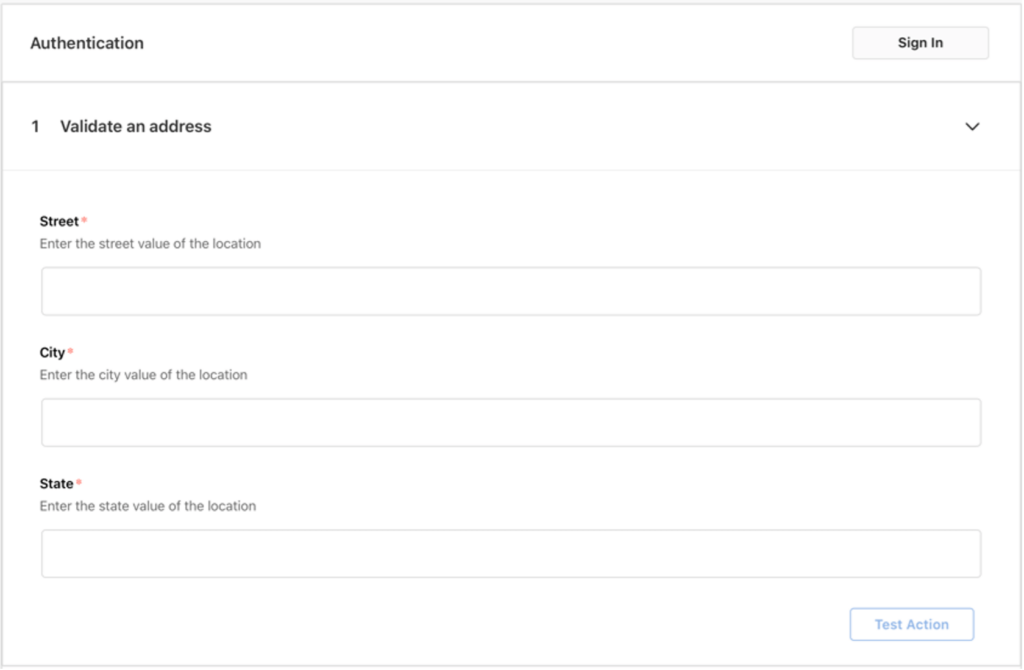Image resolution: width=1024 pixels, height=670 pixels.
Task: Click the State field label
Action: tap(57, 484)
